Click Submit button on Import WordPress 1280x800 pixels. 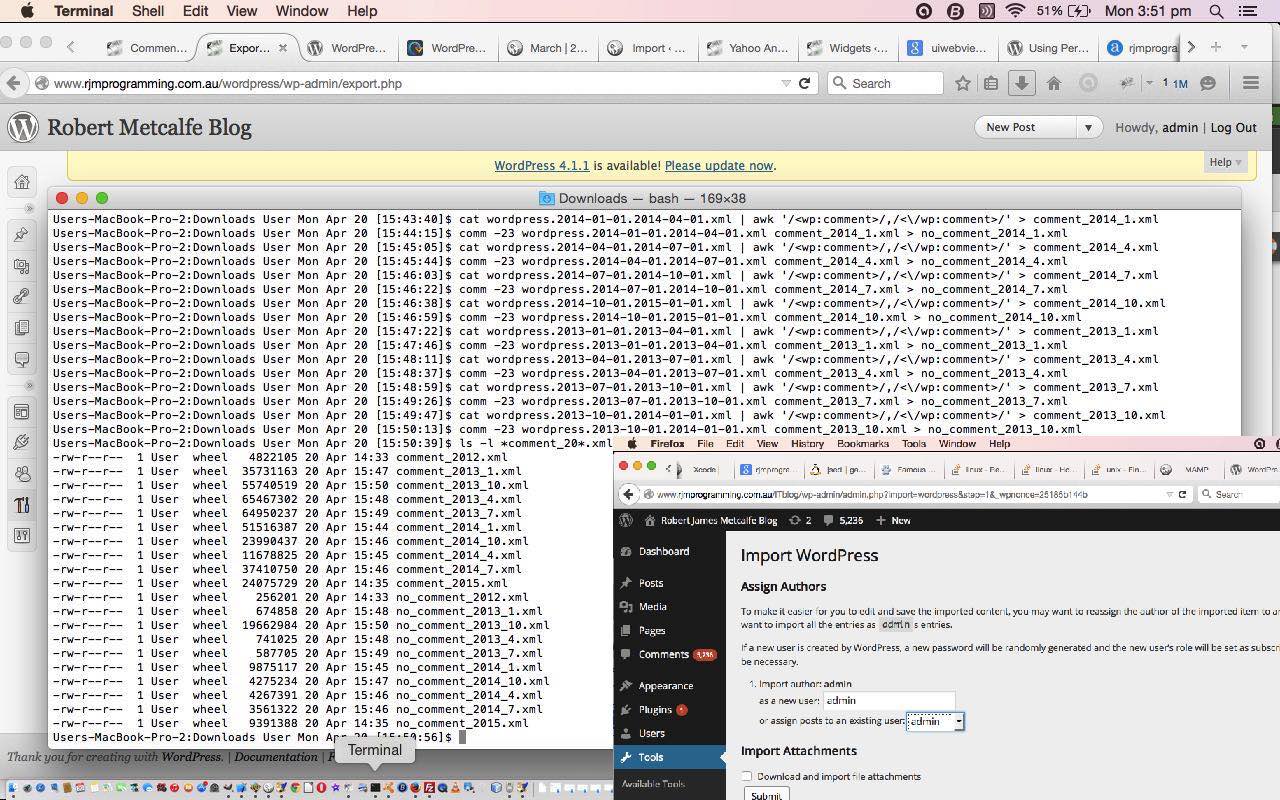click(766, 795)
